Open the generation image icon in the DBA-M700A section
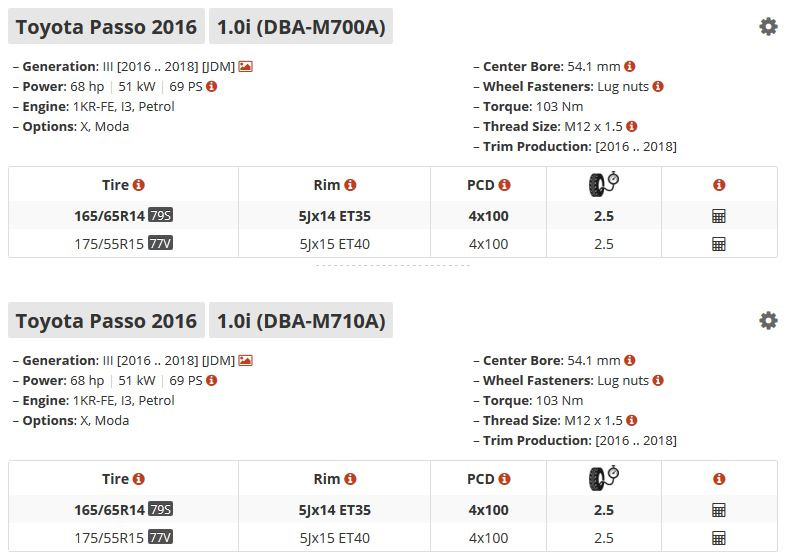 coord(246,67)
